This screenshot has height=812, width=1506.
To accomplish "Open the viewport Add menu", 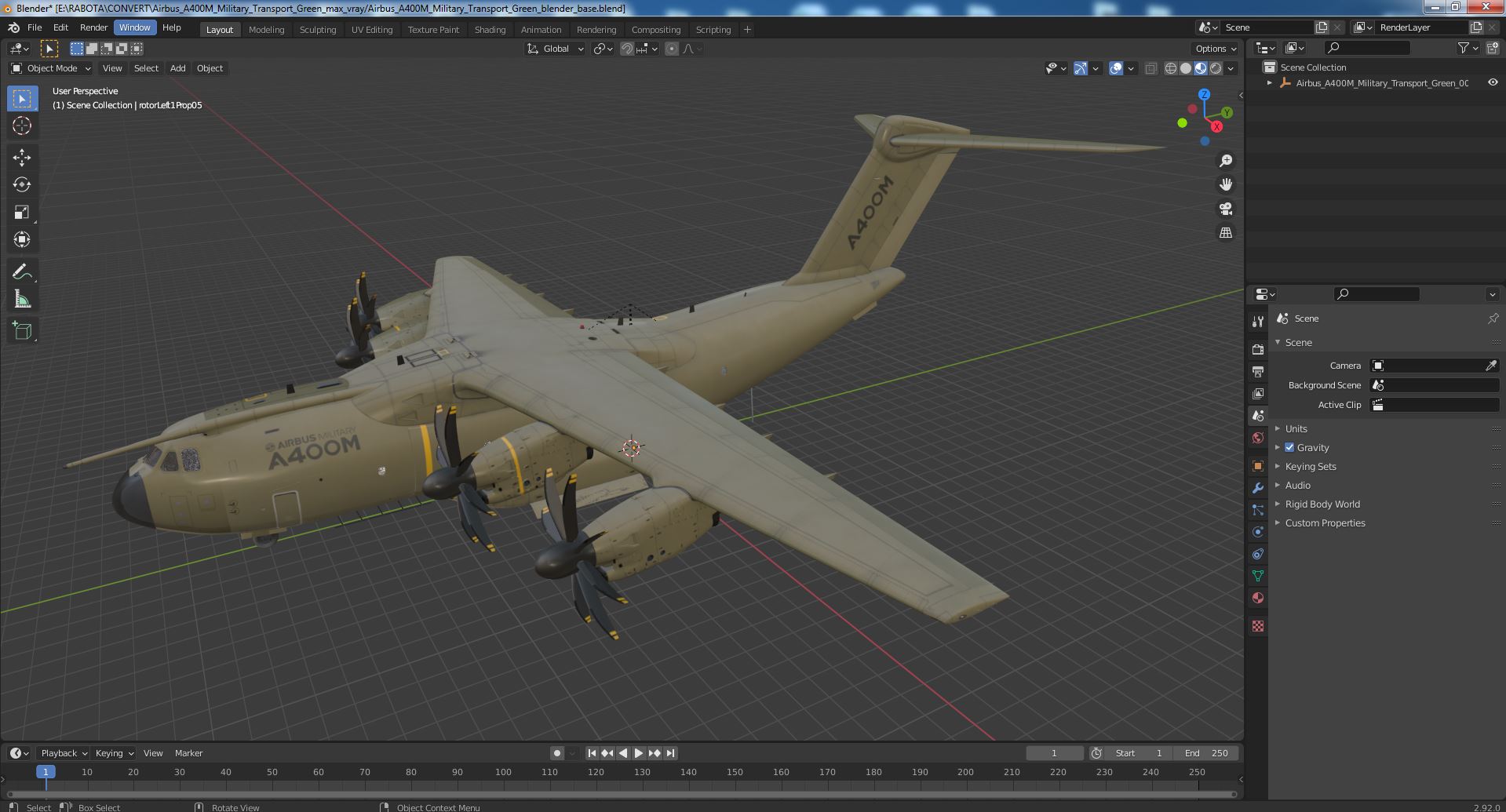I will (x=178, y=68).
